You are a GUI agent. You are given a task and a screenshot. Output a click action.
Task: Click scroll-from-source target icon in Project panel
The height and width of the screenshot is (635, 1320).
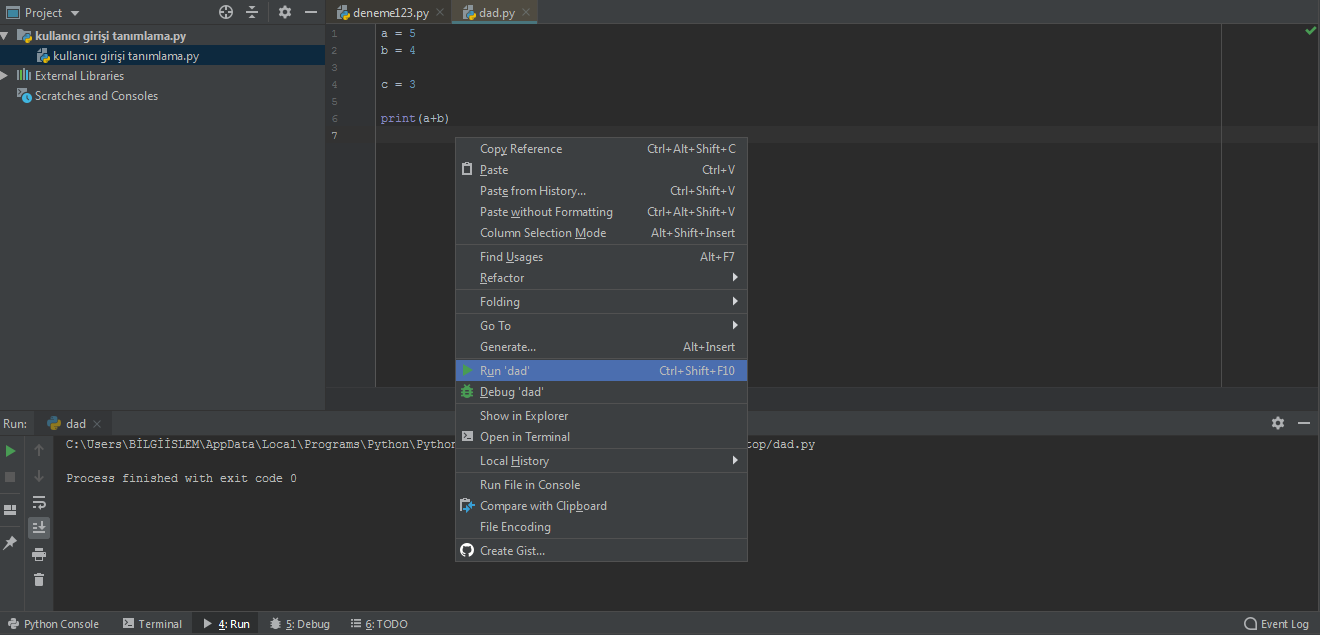coord(226,12)
